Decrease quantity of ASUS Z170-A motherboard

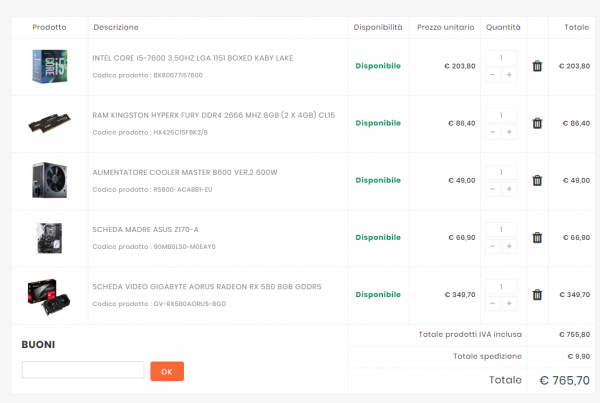point(492,246)
